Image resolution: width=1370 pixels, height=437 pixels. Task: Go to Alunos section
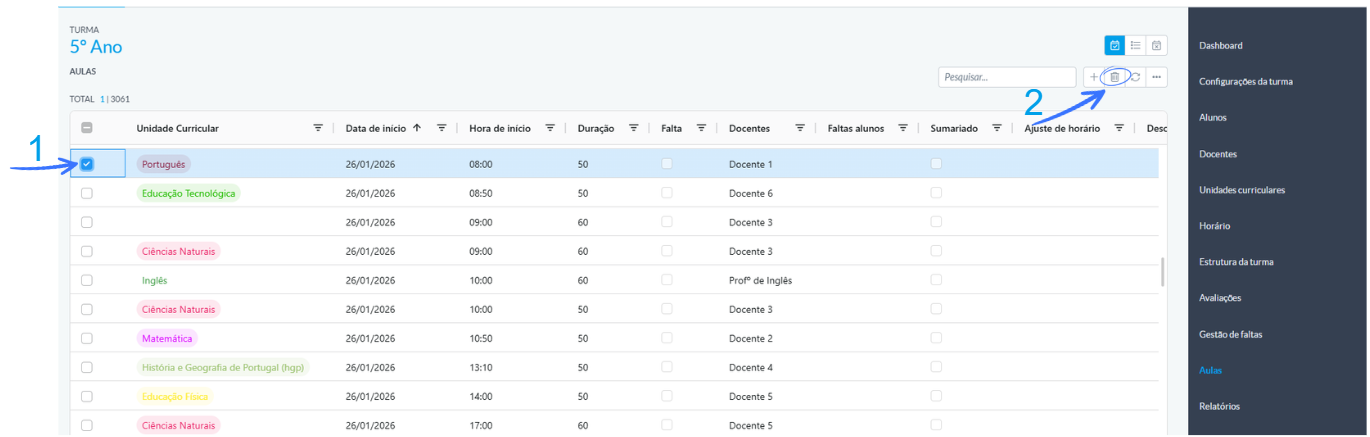click(x=1212, y=118)
